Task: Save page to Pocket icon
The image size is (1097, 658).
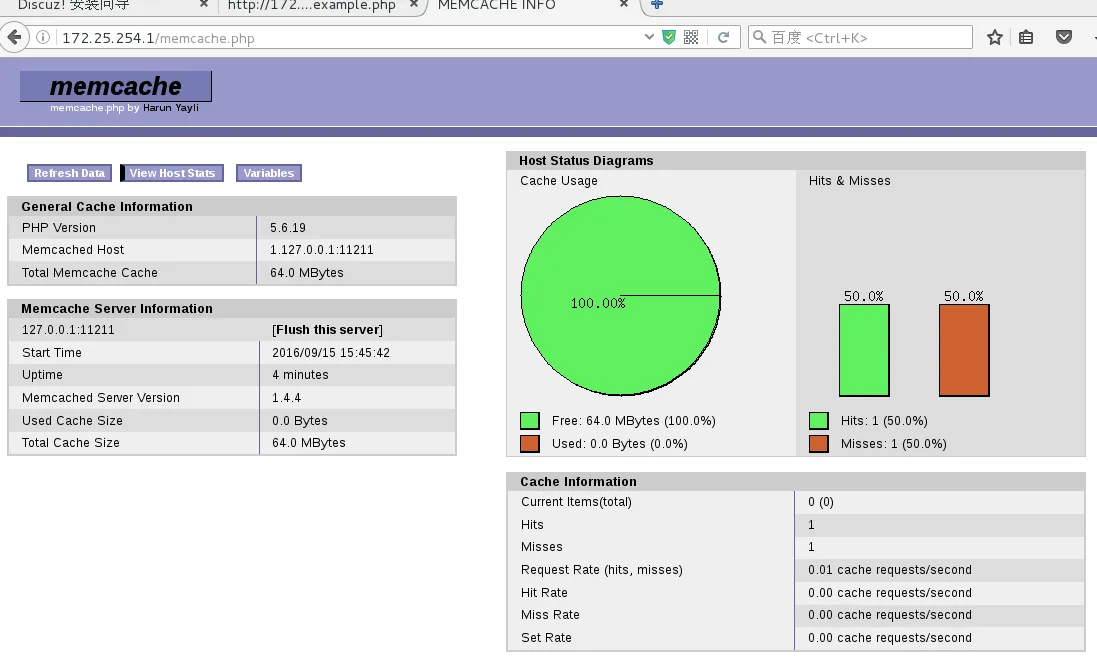Action: 1063,37
